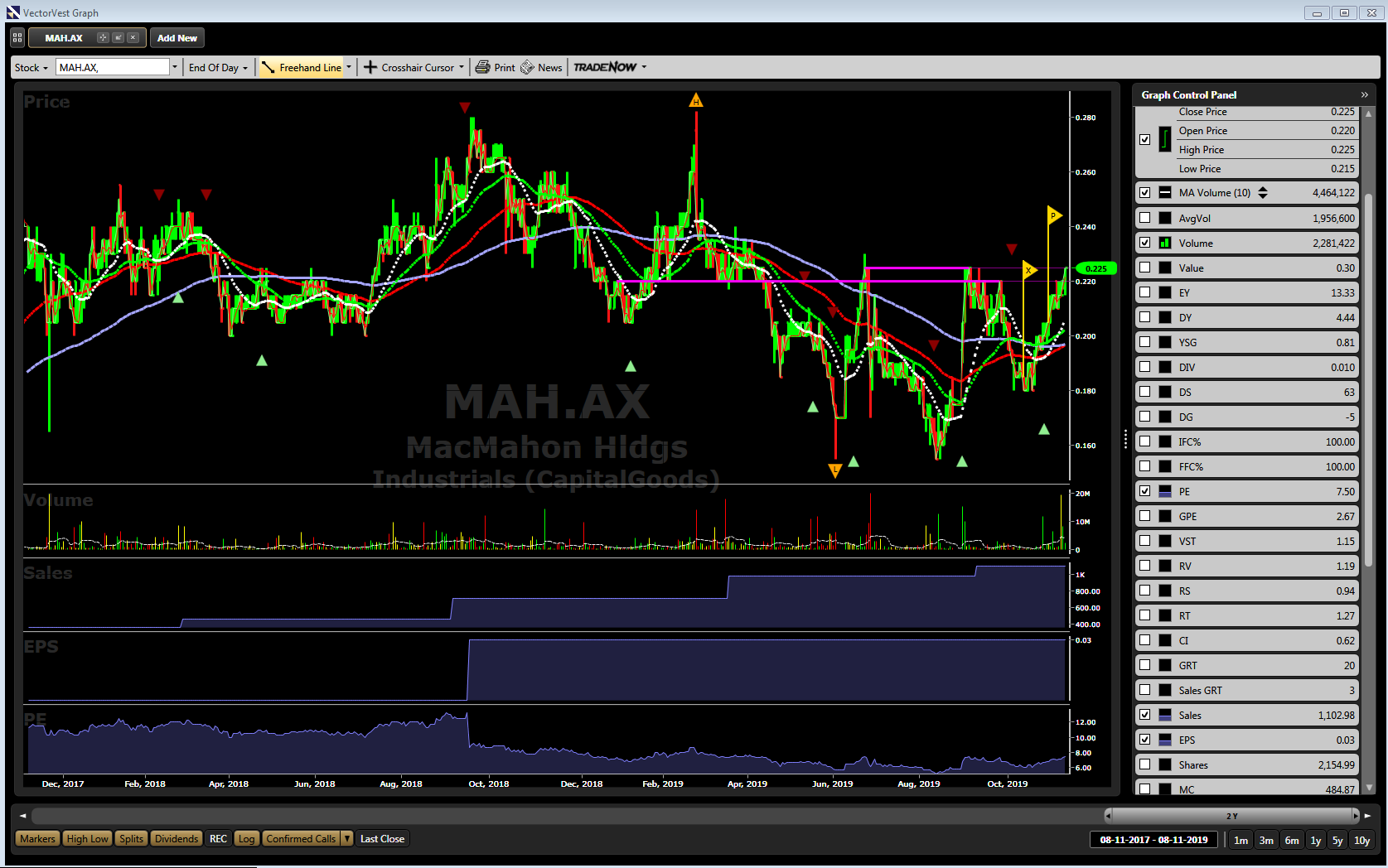Image resolution: width=1388 pixels, height=868 pixels.
Task: Click the 0.225 current price tag
Action: point(1095,268)
